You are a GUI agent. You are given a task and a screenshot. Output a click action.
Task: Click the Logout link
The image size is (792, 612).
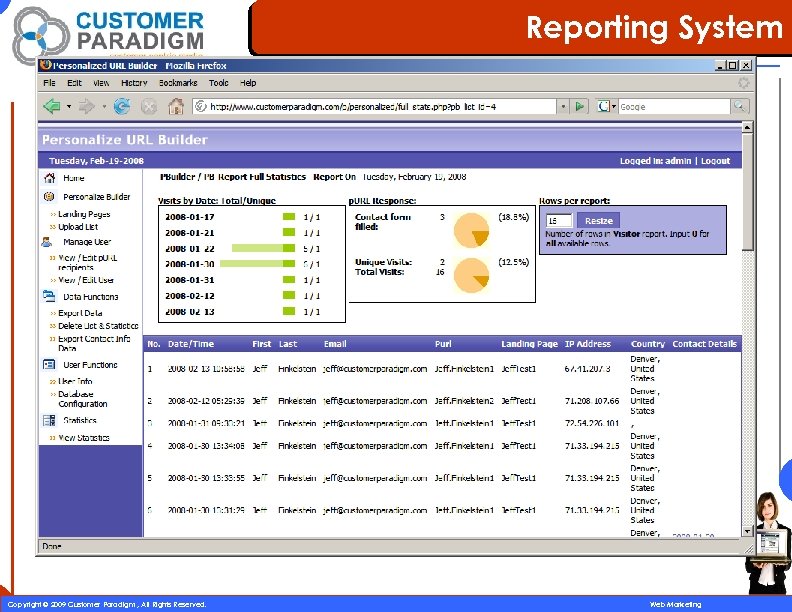pos(715,161)
